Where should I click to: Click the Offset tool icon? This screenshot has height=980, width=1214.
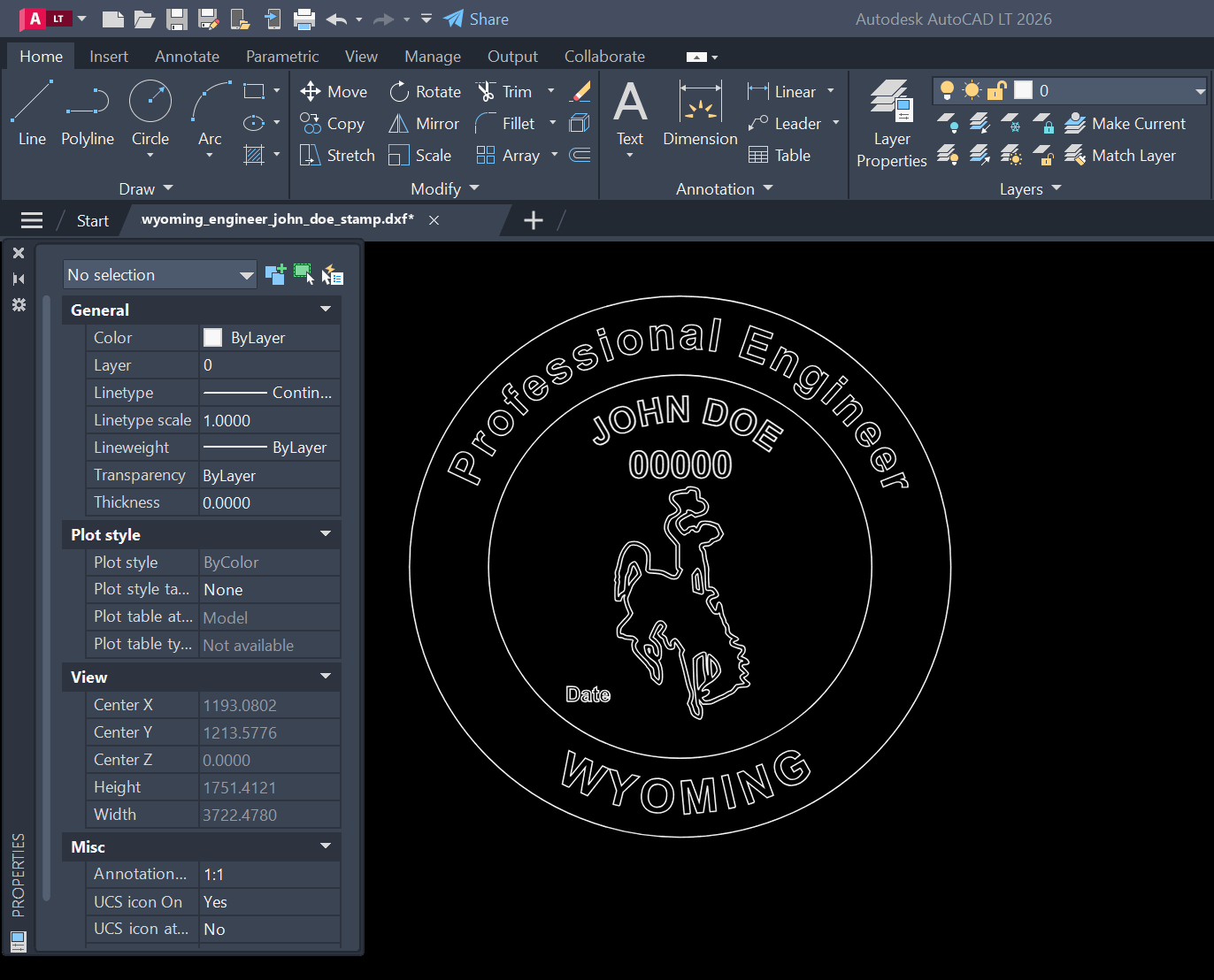[x=580, y=155]
